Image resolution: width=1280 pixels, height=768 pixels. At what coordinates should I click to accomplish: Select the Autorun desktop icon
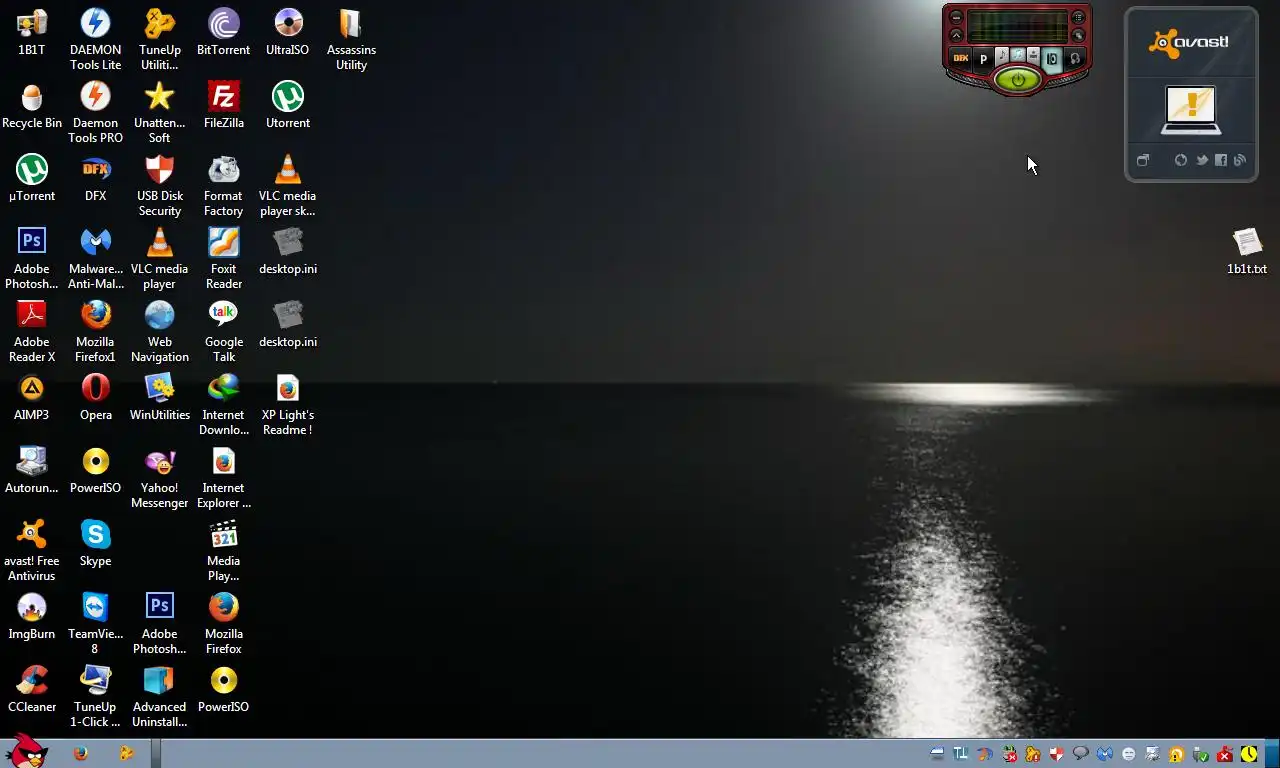(x=32, y=469)
